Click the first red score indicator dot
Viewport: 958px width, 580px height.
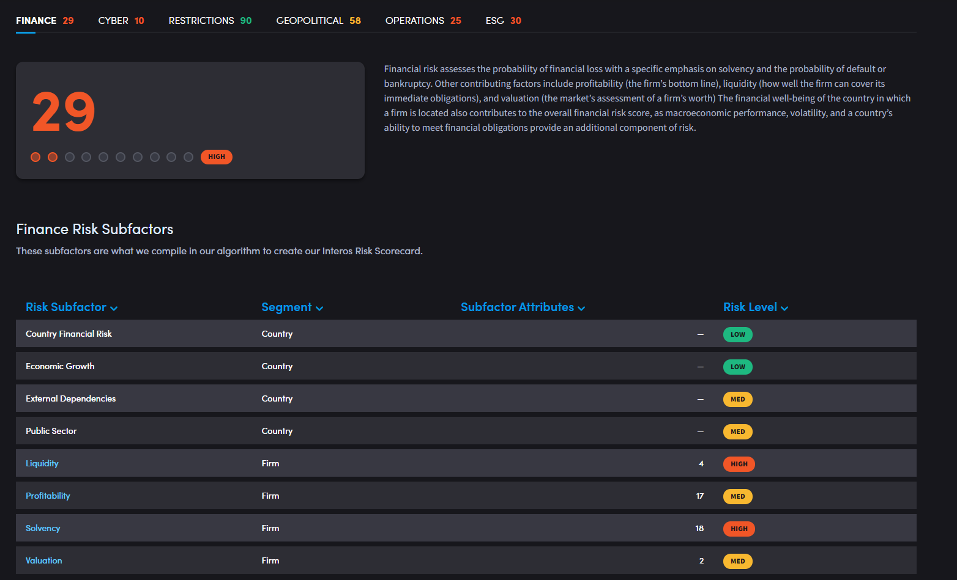pos(36,157)
